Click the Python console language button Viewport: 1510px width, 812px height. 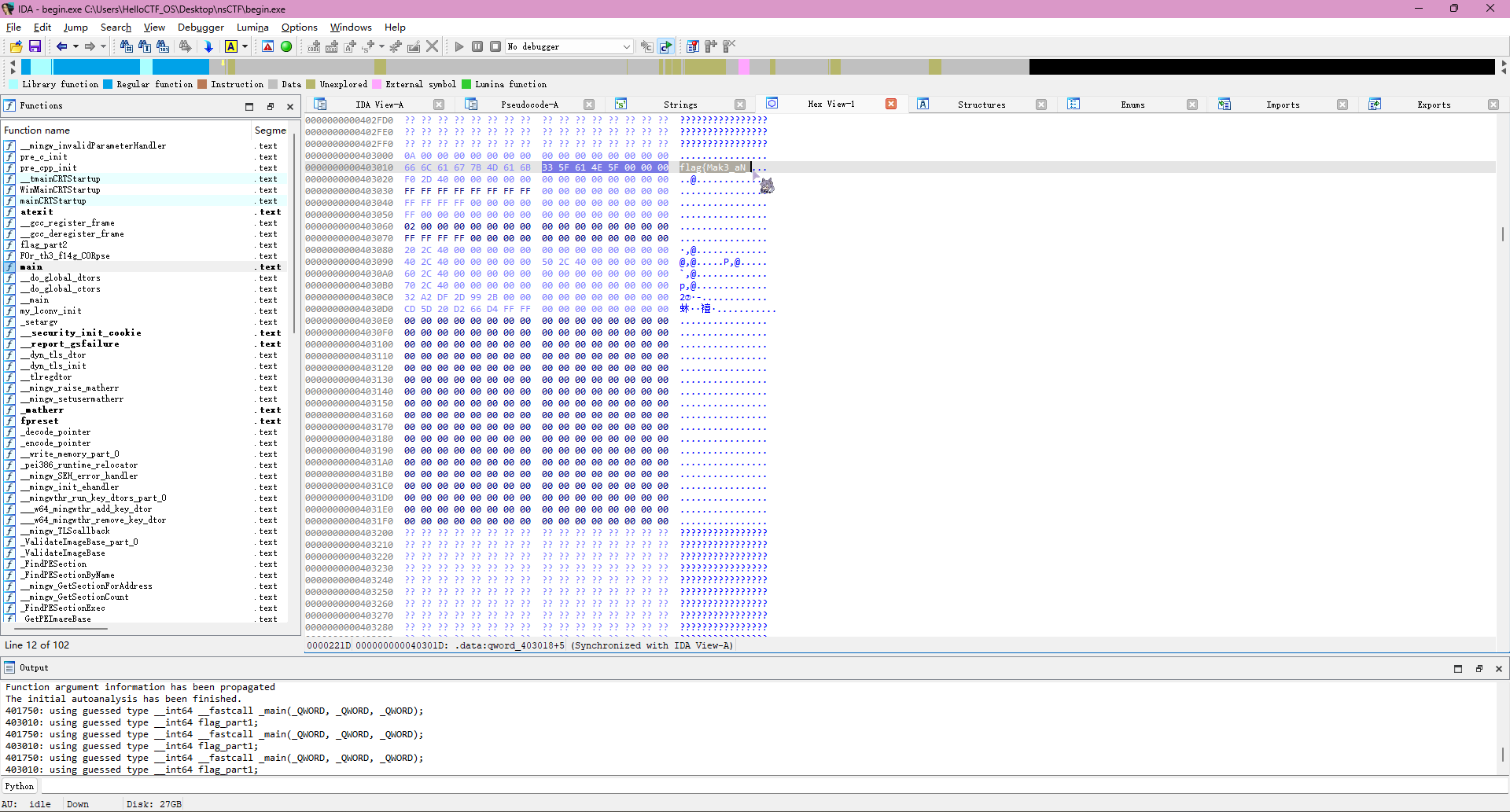pos(20,786)
